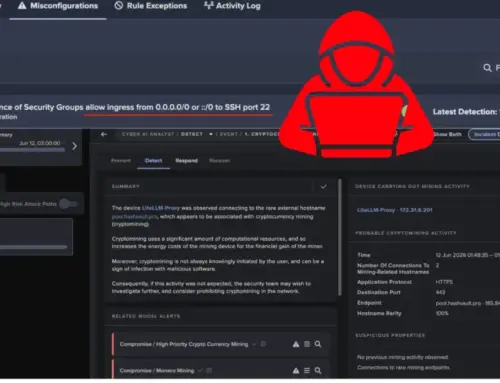The height and width of the screenshot is (383, 500).
Task: Open the Misconfigurations tab
Action: click(58, 6)
